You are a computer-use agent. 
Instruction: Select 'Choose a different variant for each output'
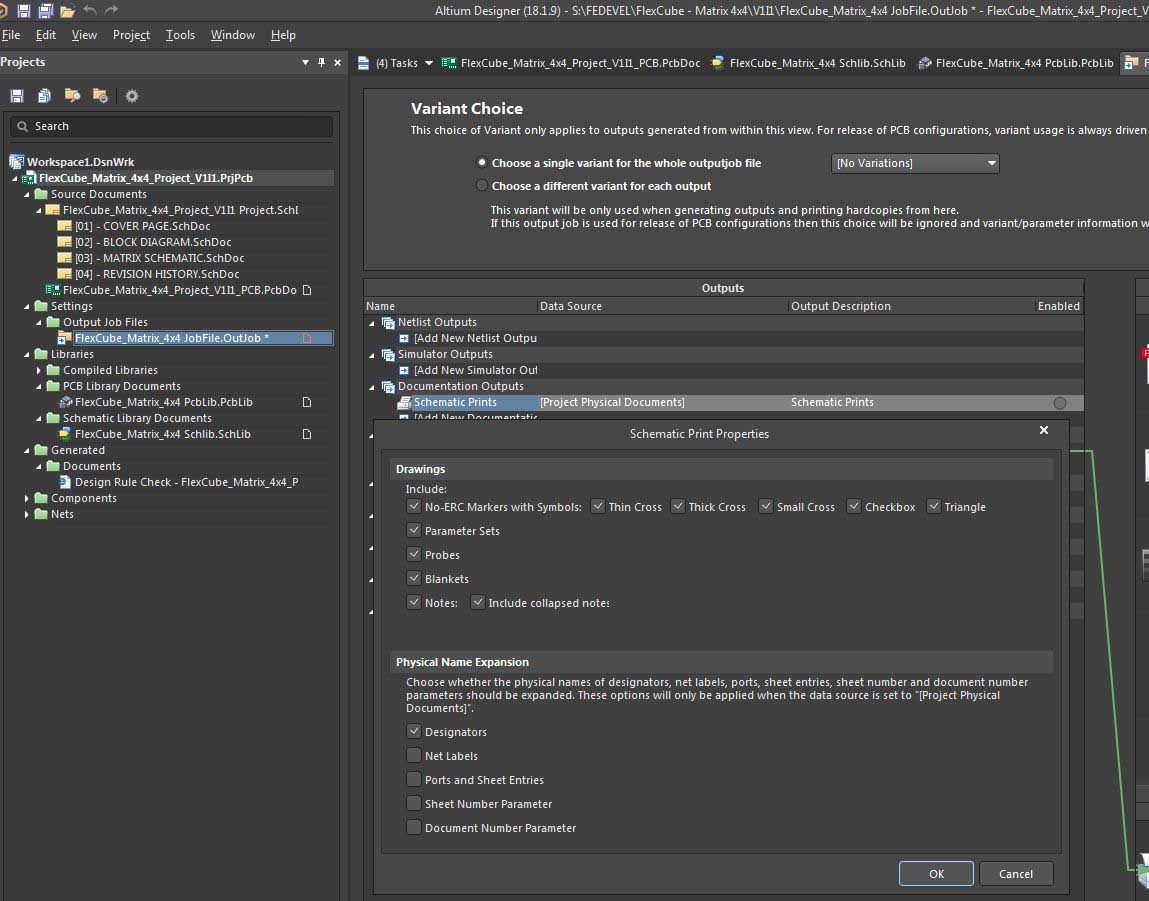click(x=483, y=186)
